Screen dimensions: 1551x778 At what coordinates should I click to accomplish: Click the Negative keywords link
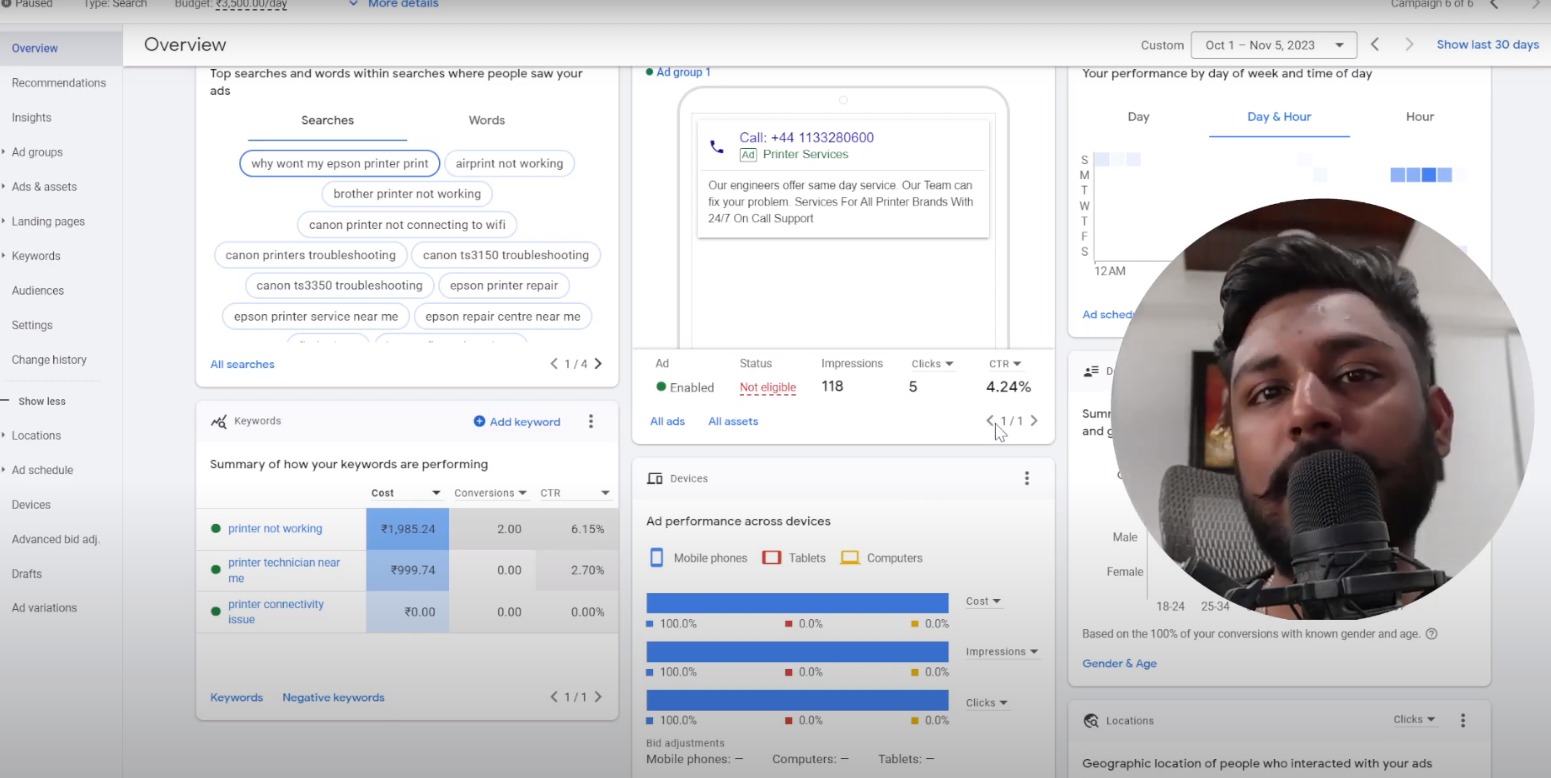[x=333, y=698]
